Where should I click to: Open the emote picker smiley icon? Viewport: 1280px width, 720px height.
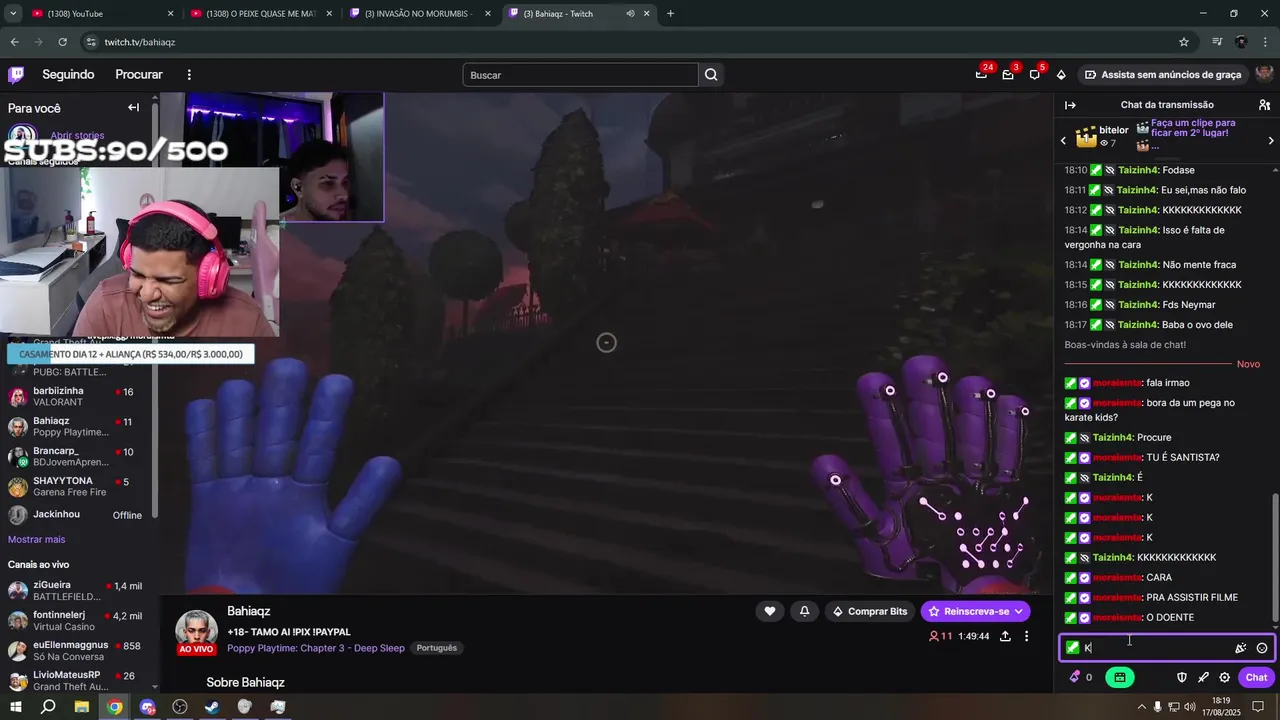point(1262,648)
